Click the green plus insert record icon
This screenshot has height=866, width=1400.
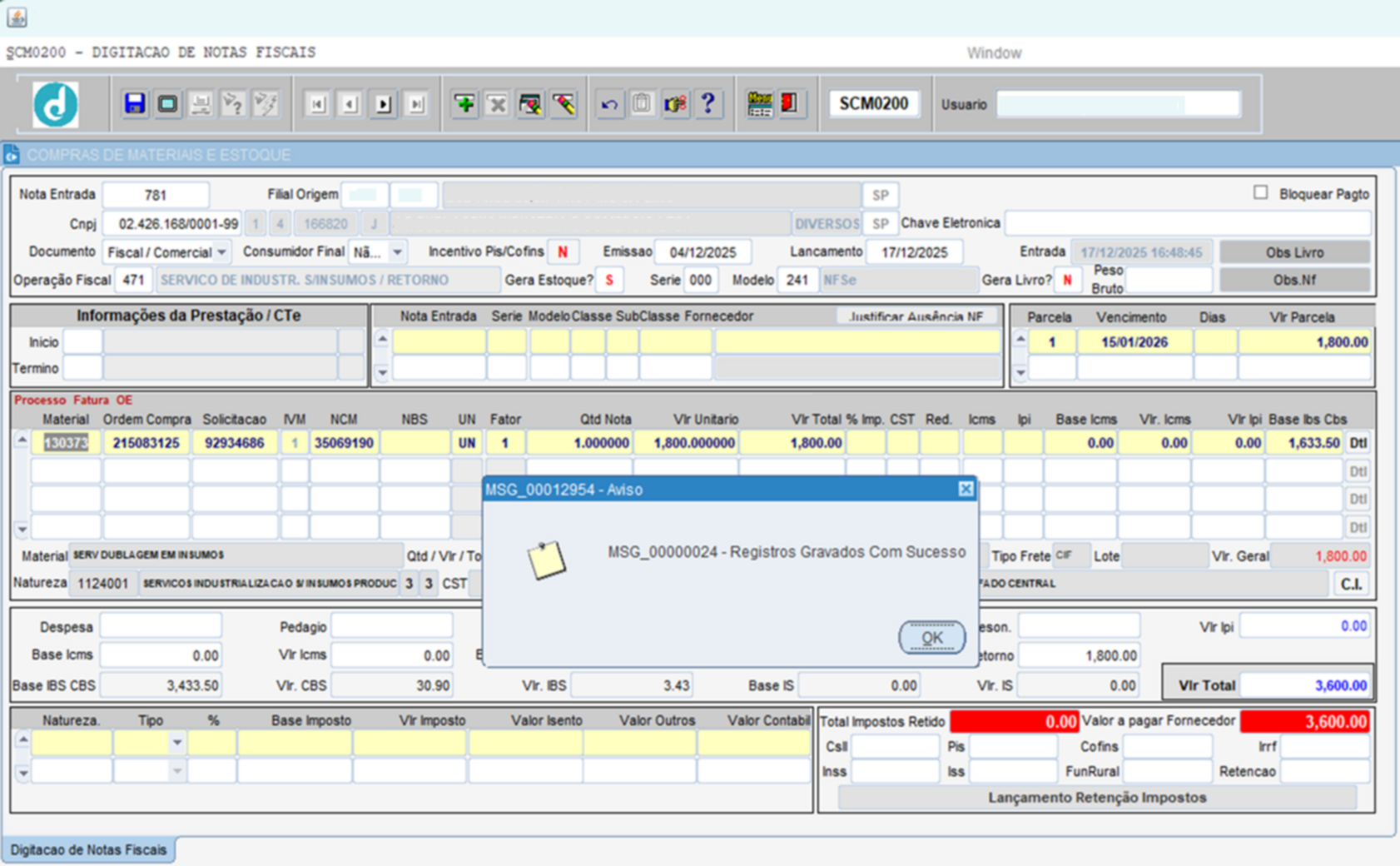464,104
